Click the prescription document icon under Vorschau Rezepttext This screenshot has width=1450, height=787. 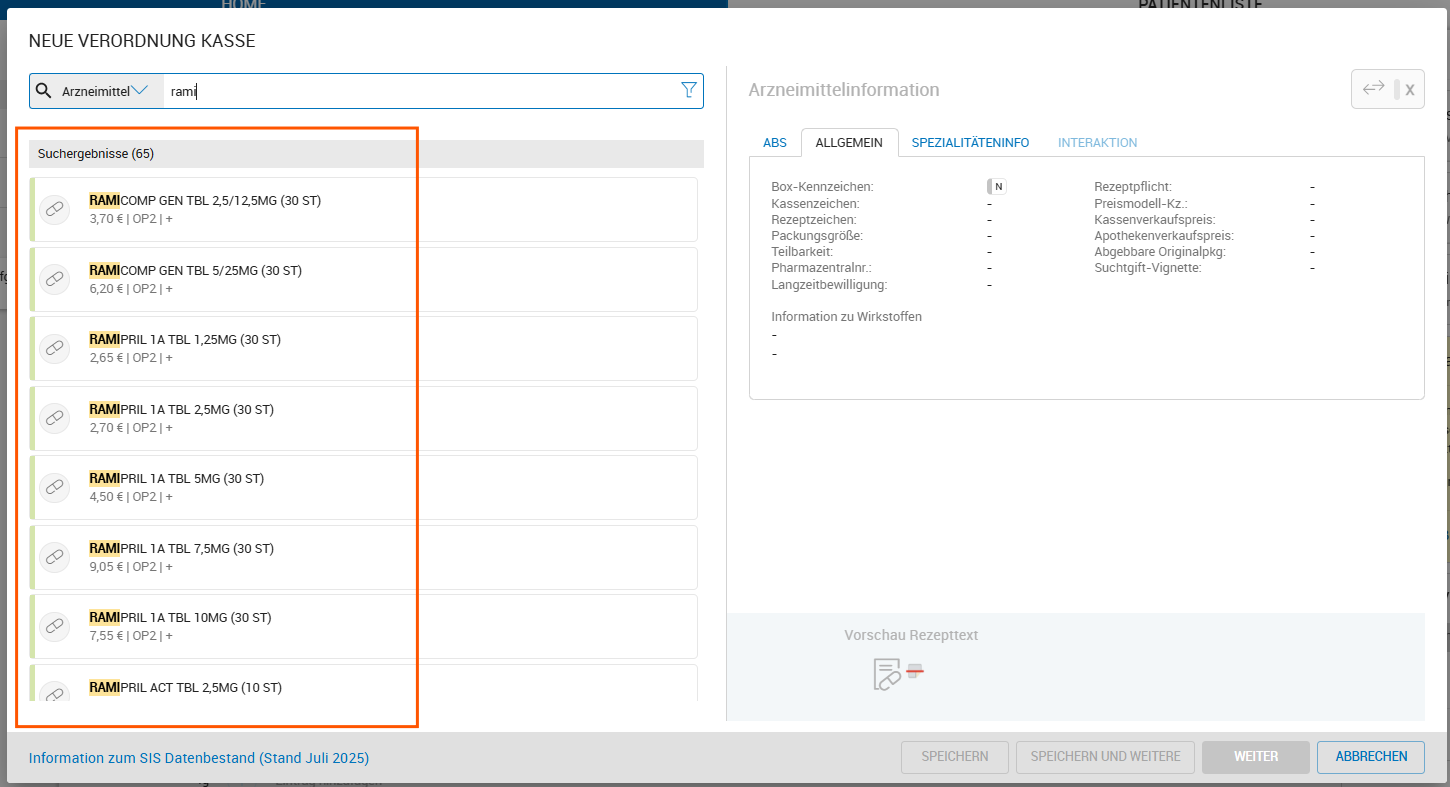click(886, 675)
